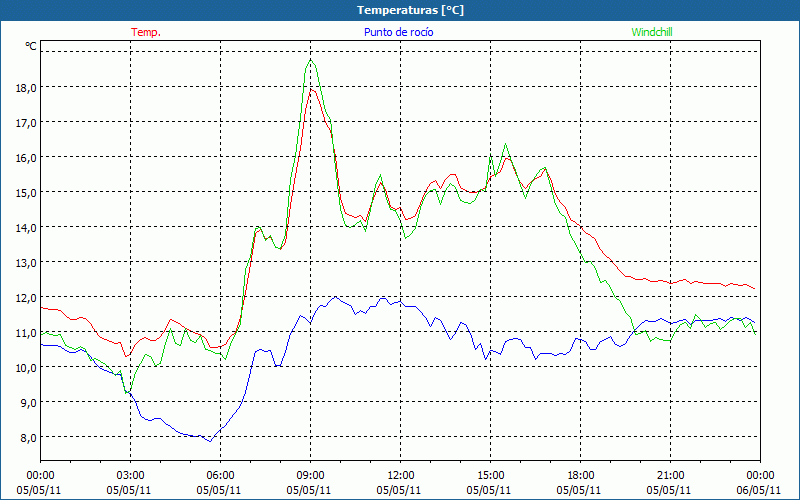Click the green Windchill legend label

click(x=652, y=32)
